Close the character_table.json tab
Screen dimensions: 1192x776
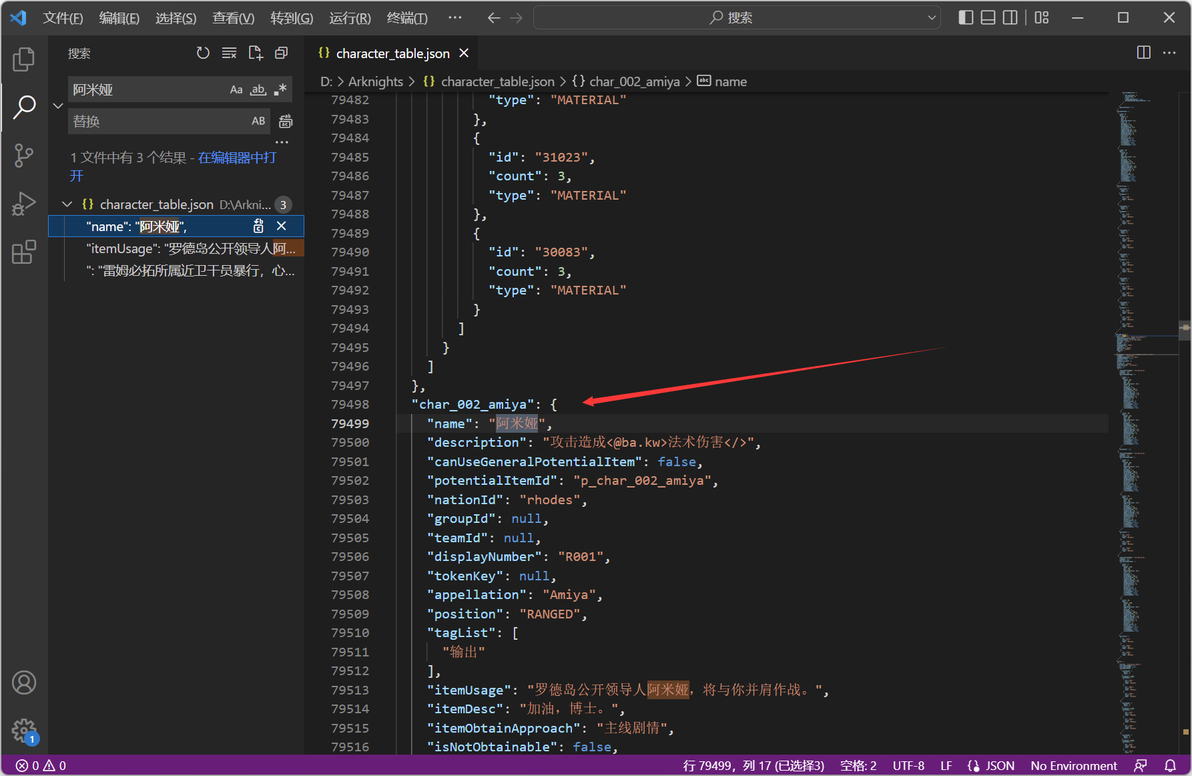pyautogui.click(x=464, y=53)
